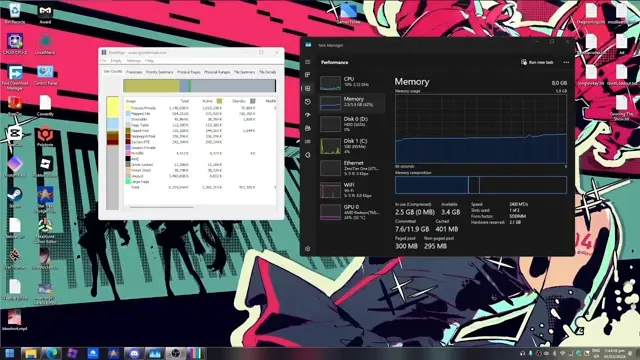Switch to RamMap Processes tab

(x=134, y=72)
